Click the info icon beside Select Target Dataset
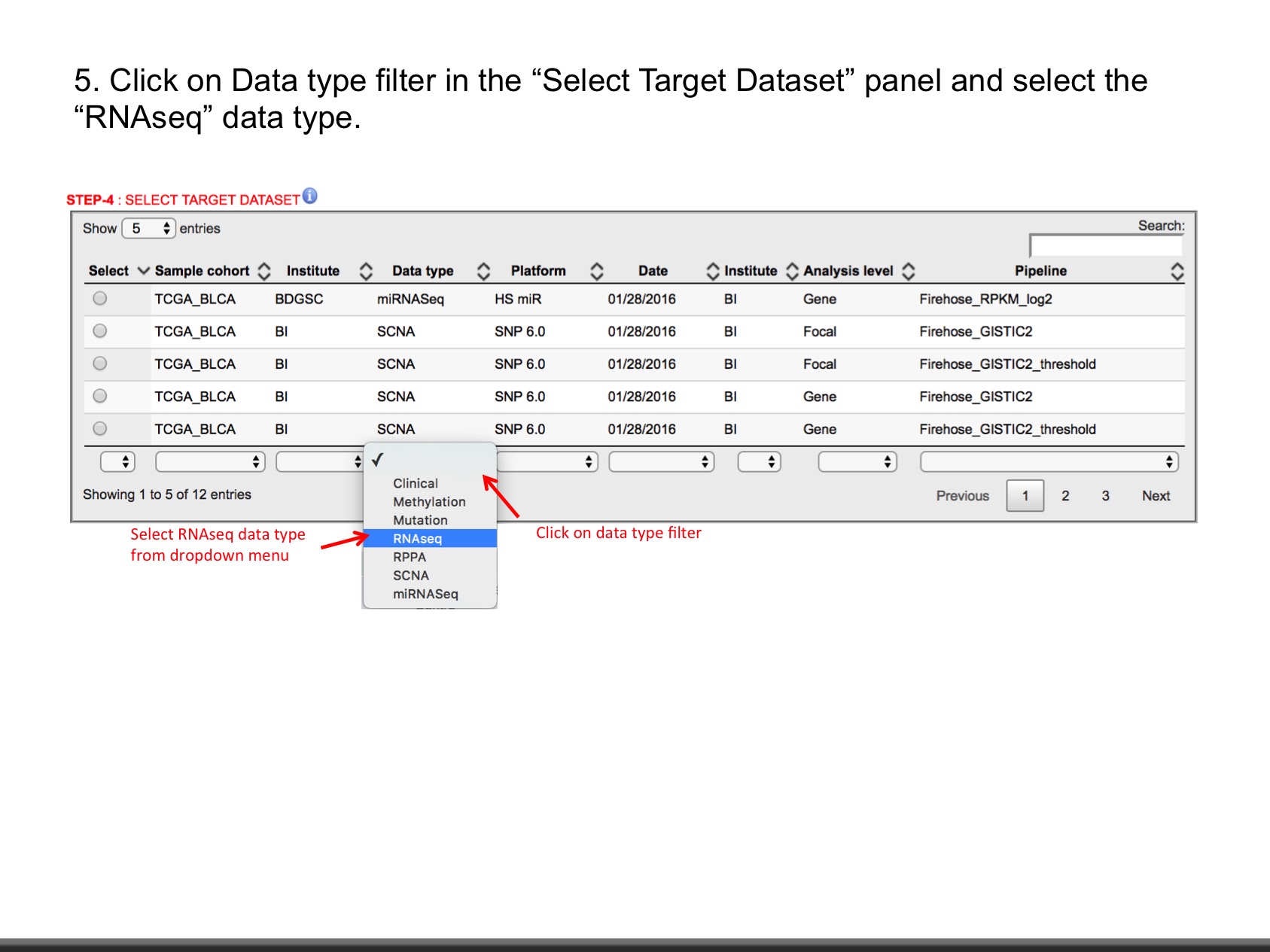The image size is (1270, 952). pos(309,196)
